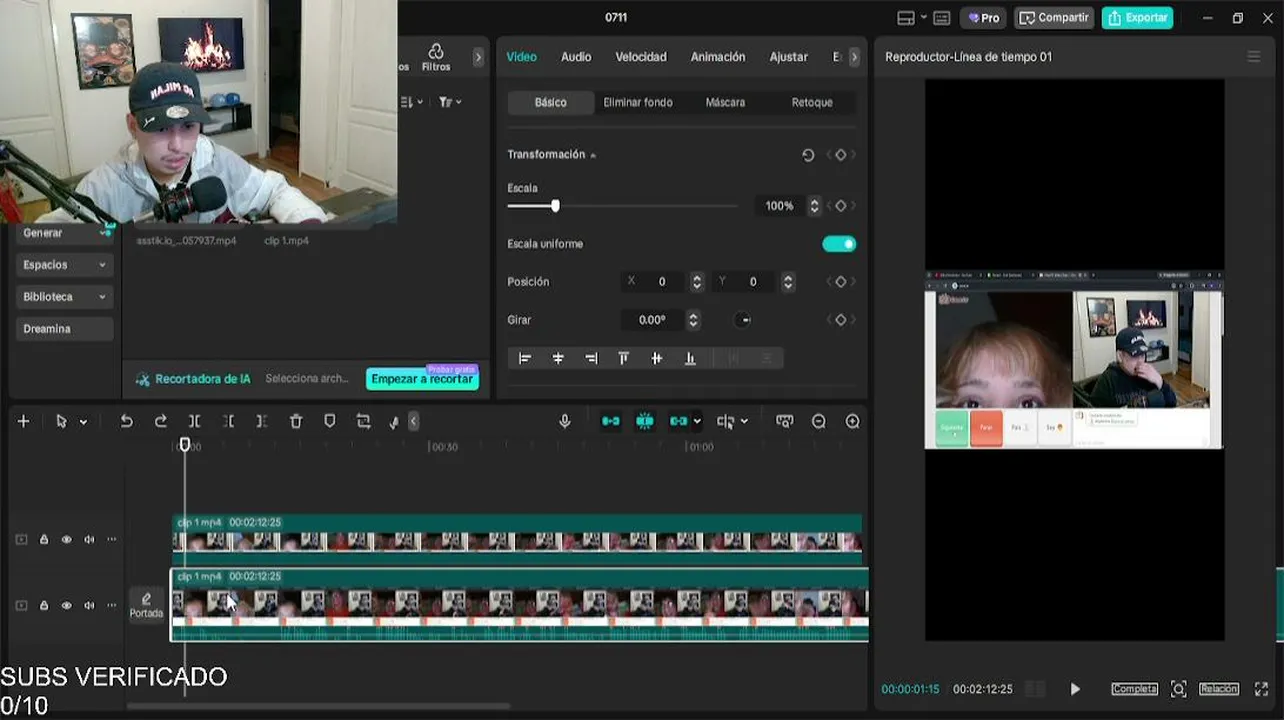Toggle Escala uniforme switch
Viewport: 1284px width, 720px height.
(x=839, y=244)
